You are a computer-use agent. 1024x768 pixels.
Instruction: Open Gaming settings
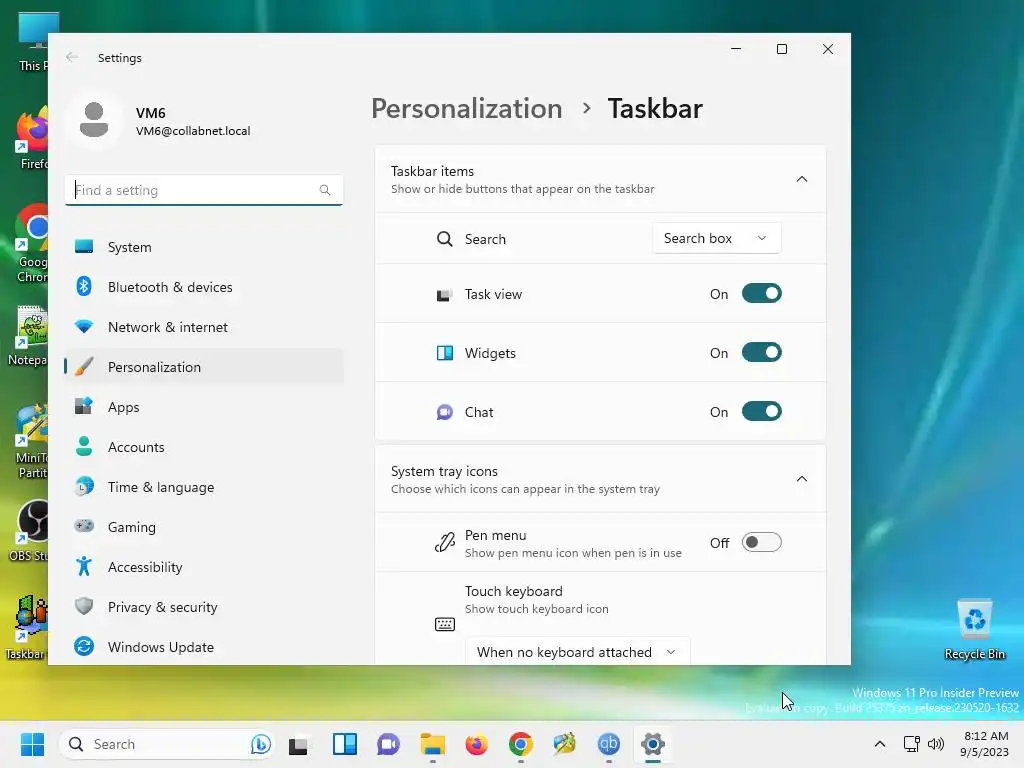tap(204, 526)
